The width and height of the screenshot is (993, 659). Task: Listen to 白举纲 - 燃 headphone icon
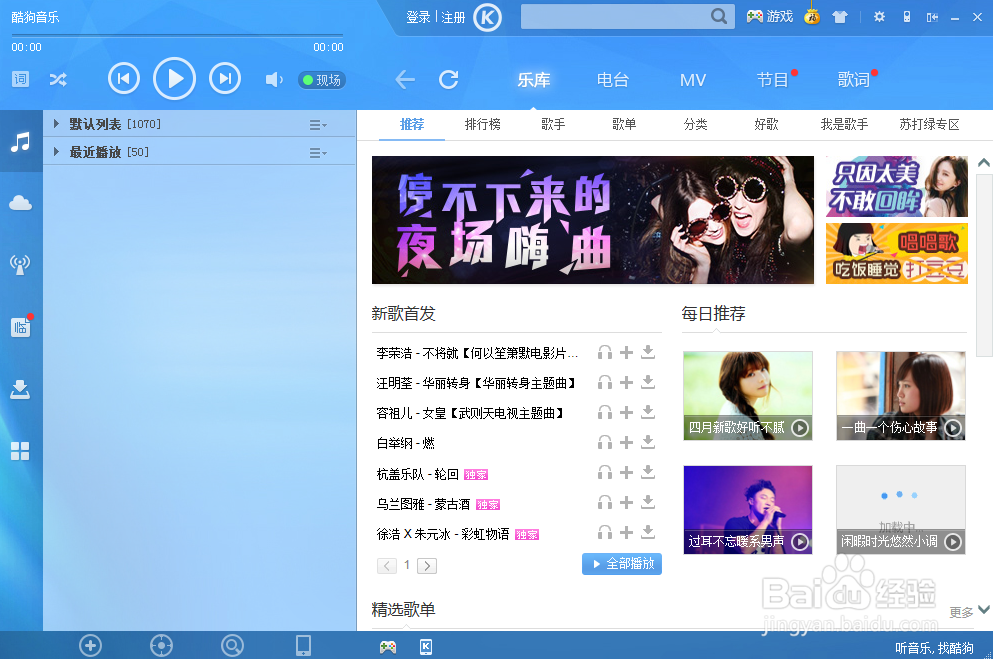pos(605,442)
